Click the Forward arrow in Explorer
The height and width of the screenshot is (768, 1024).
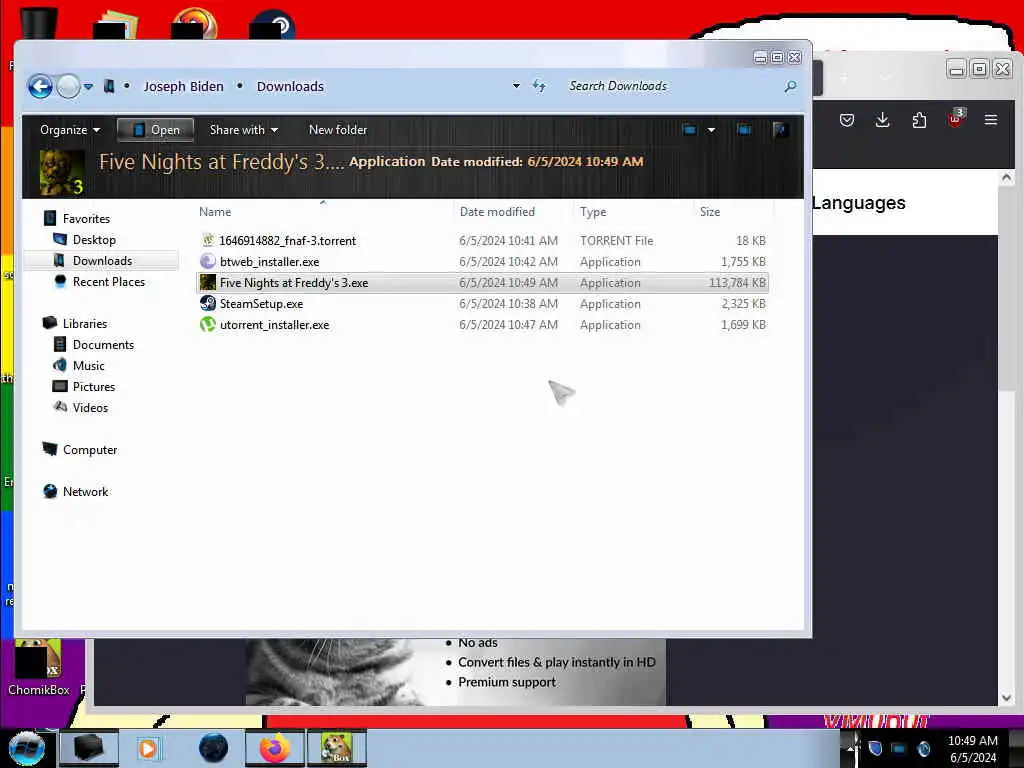pos(68,86)
